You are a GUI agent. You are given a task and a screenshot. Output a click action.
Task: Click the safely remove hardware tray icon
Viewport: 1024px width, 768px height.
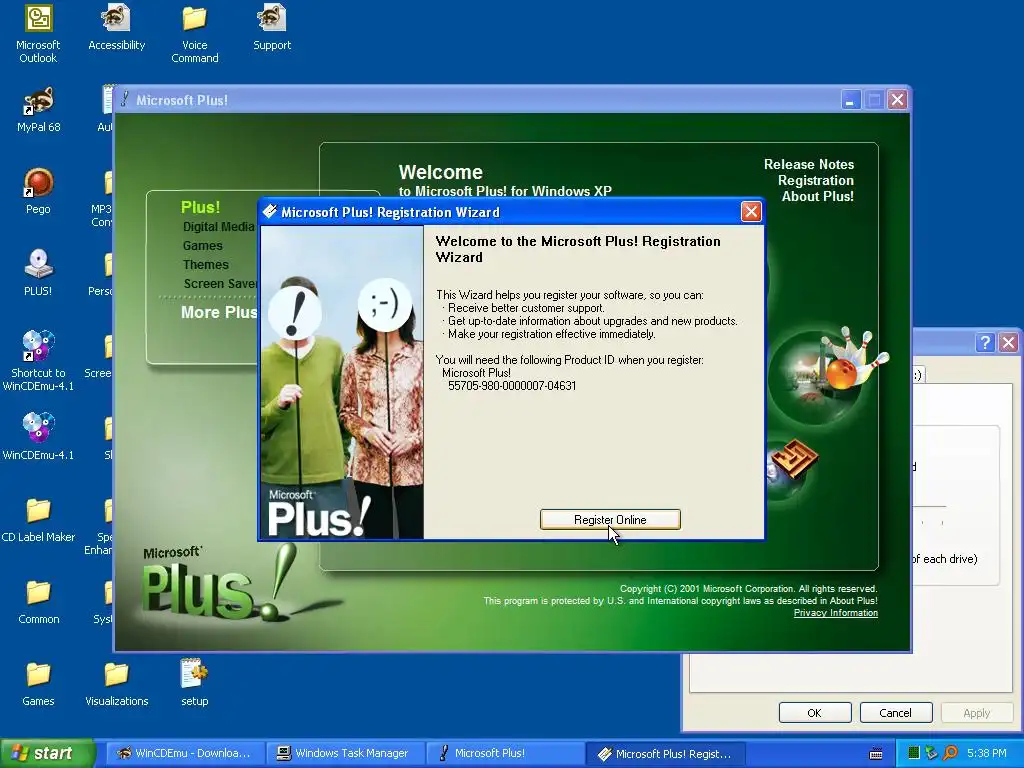(x=931, y=753)
